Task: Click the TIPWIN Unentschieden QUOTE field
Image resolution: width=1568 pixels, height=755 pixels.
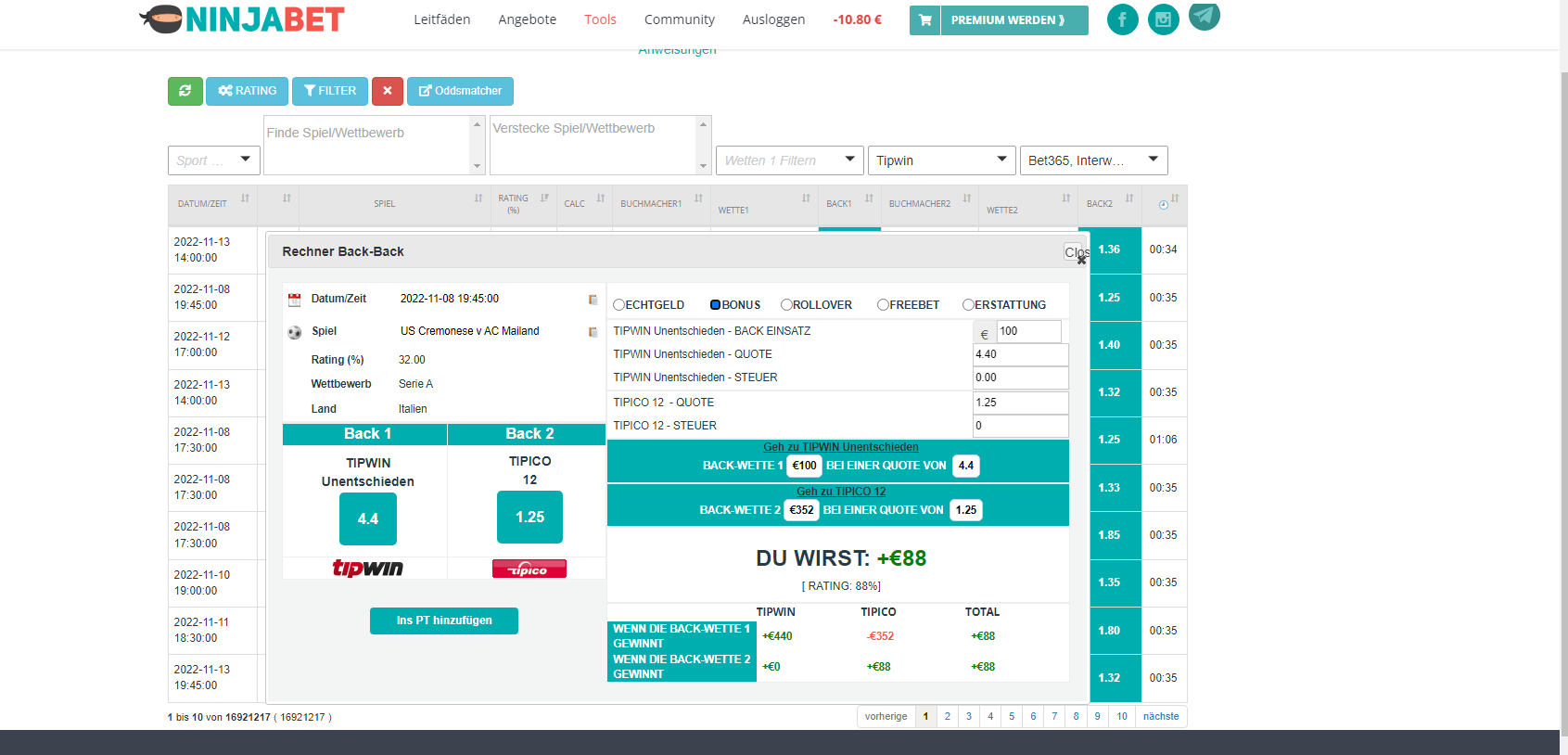Action: point(1020,354)
